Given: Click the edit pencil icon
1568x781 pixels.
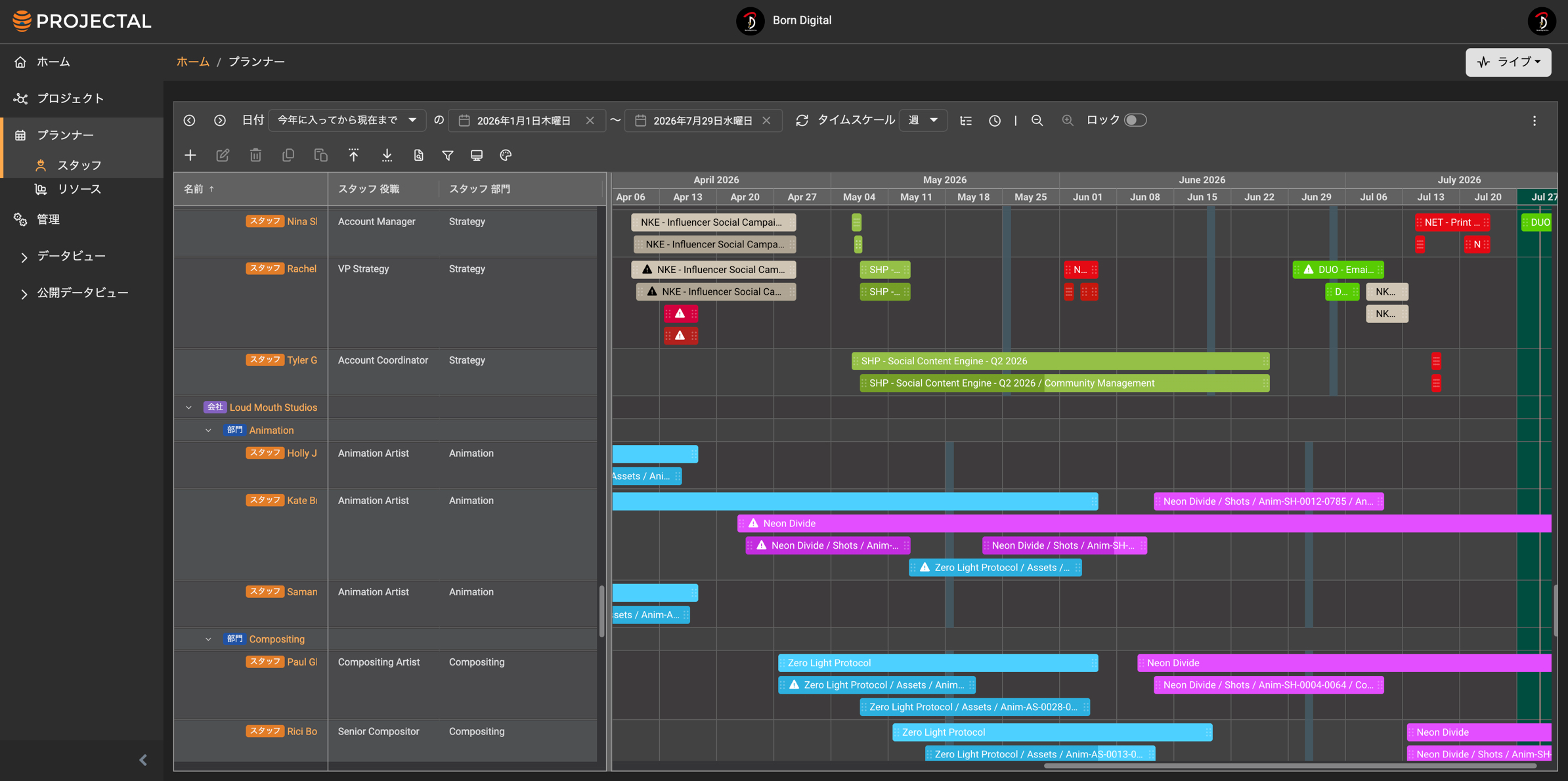Looking at the screenshot, I should 223,155.
